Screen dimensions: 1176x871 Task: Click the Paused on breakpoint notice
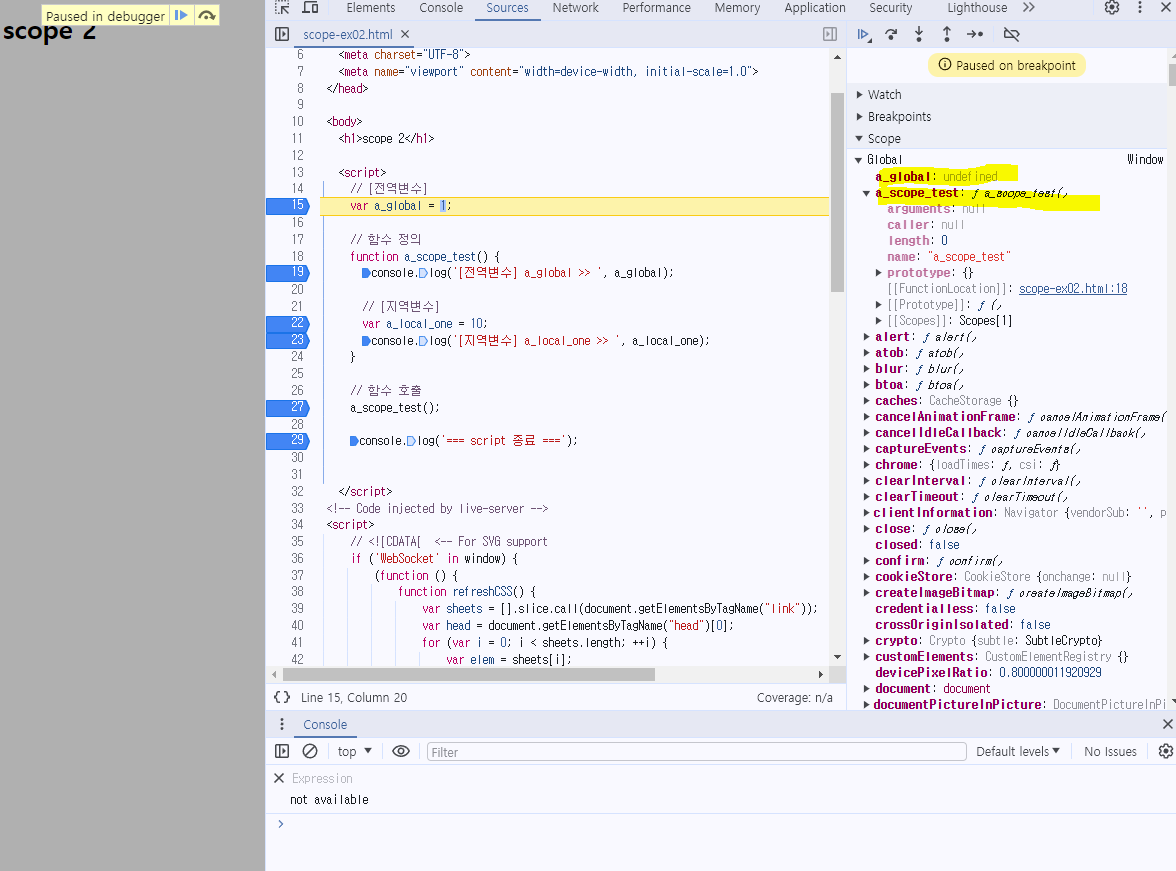click(x=1007, y=65)
